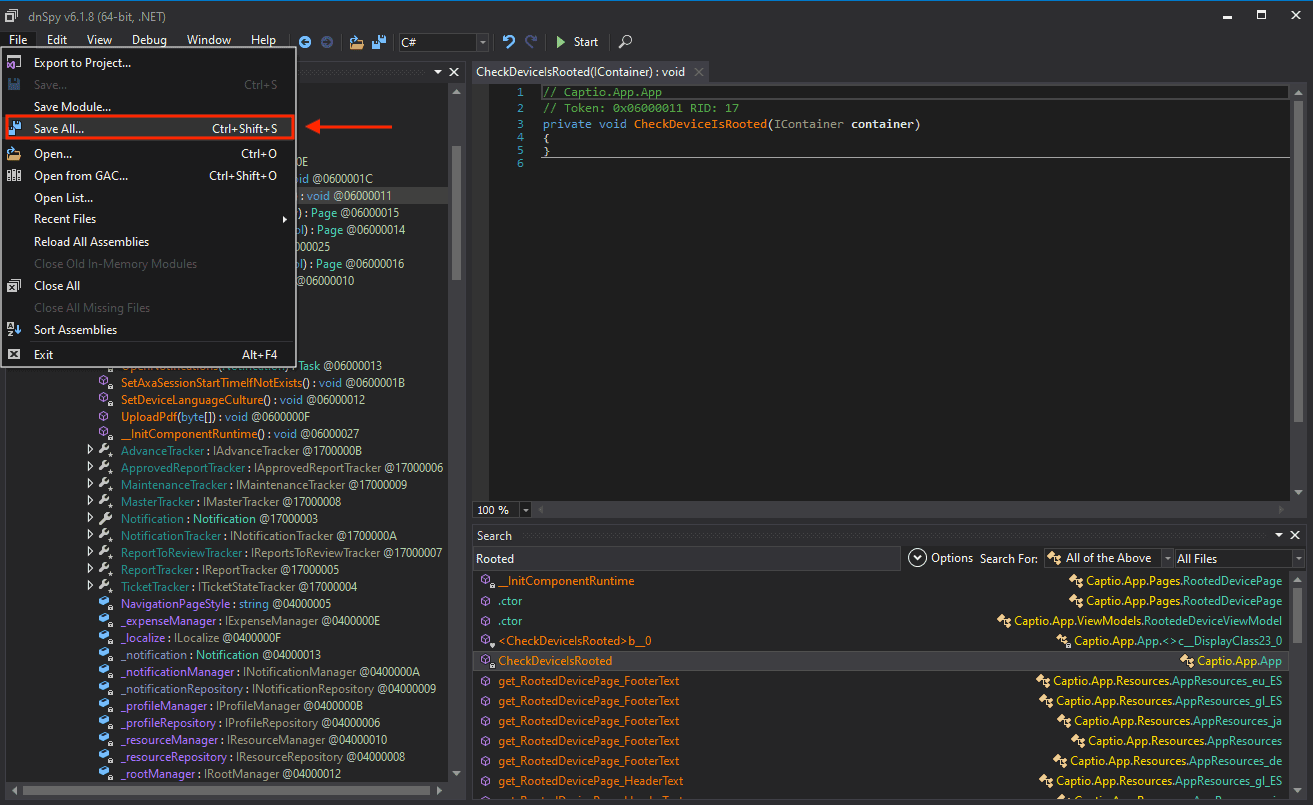
Task: Select get_RootedDevicePage_HeaderText search result
Action: click(881, 781)
